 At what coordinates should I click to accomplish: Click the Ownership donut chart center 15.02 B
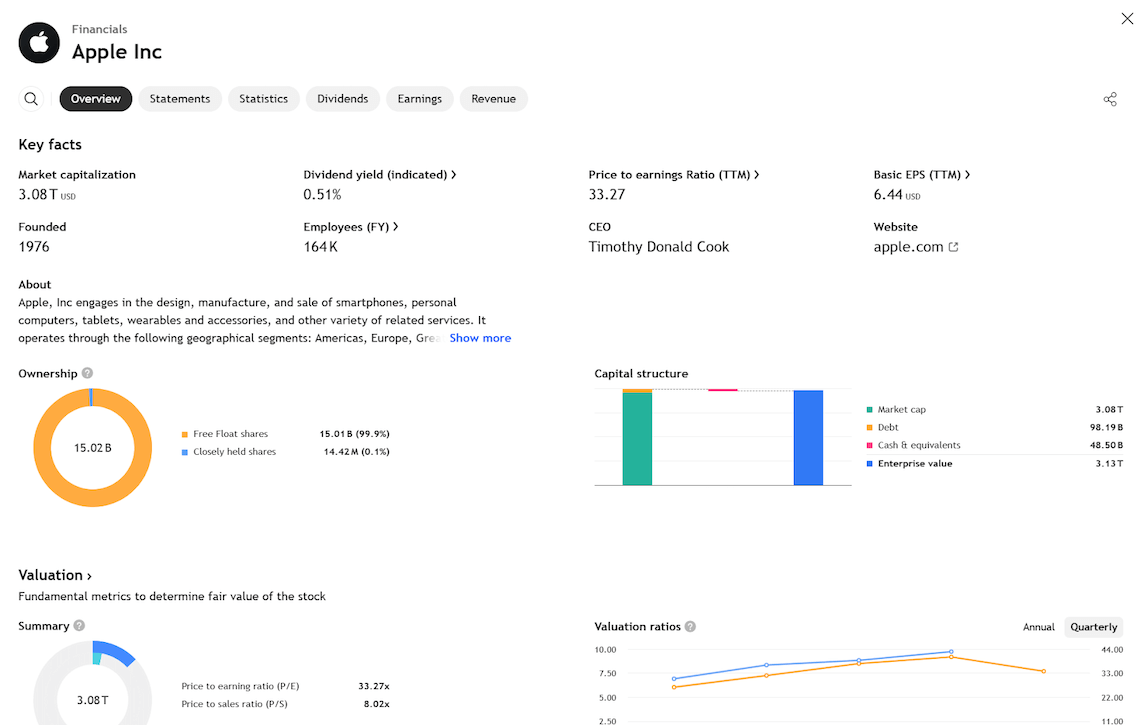(93, 448)
